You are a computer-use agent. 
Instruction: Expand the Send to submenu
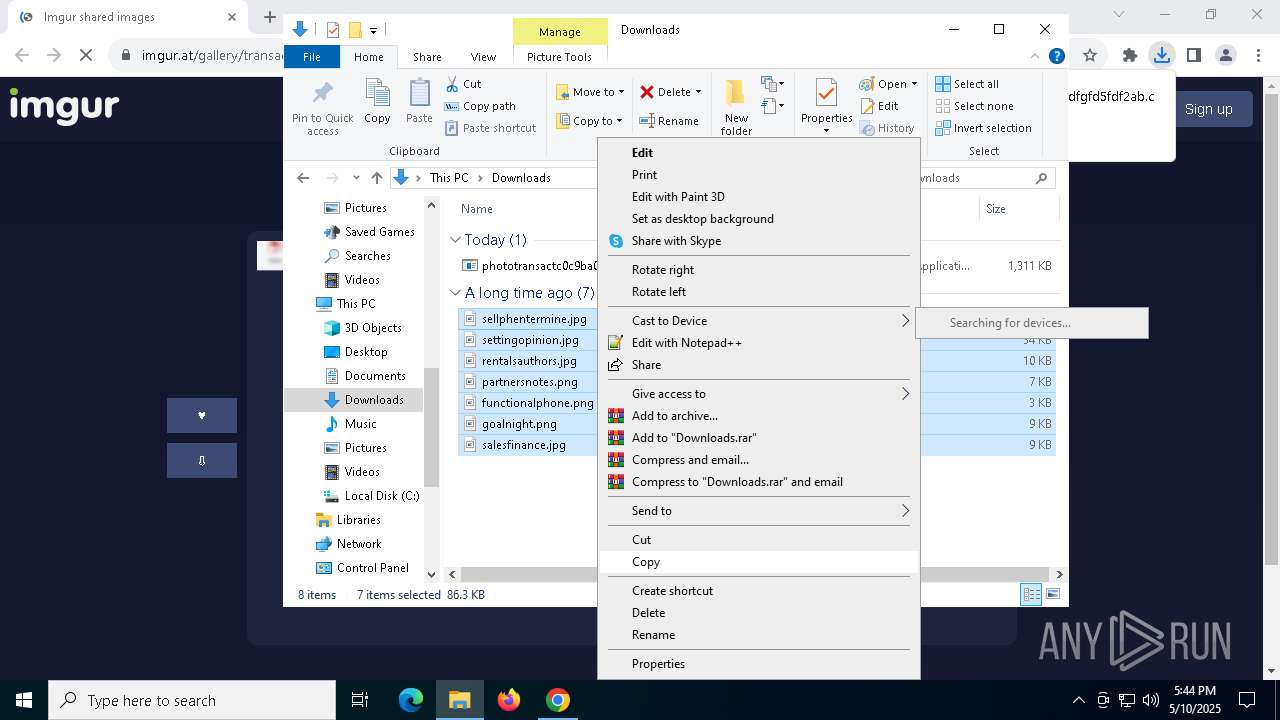(x=758, y=511)
